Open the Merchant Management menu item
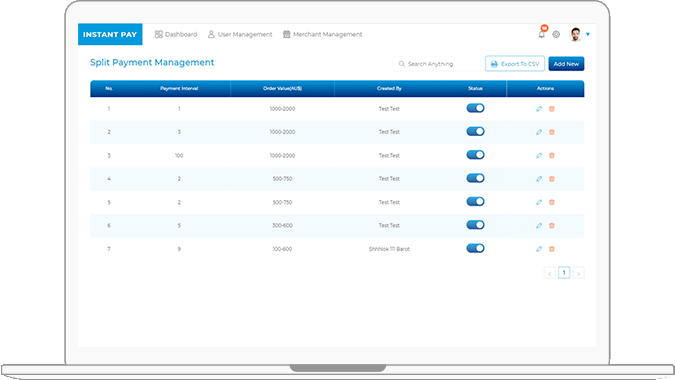 coord(322,34)
